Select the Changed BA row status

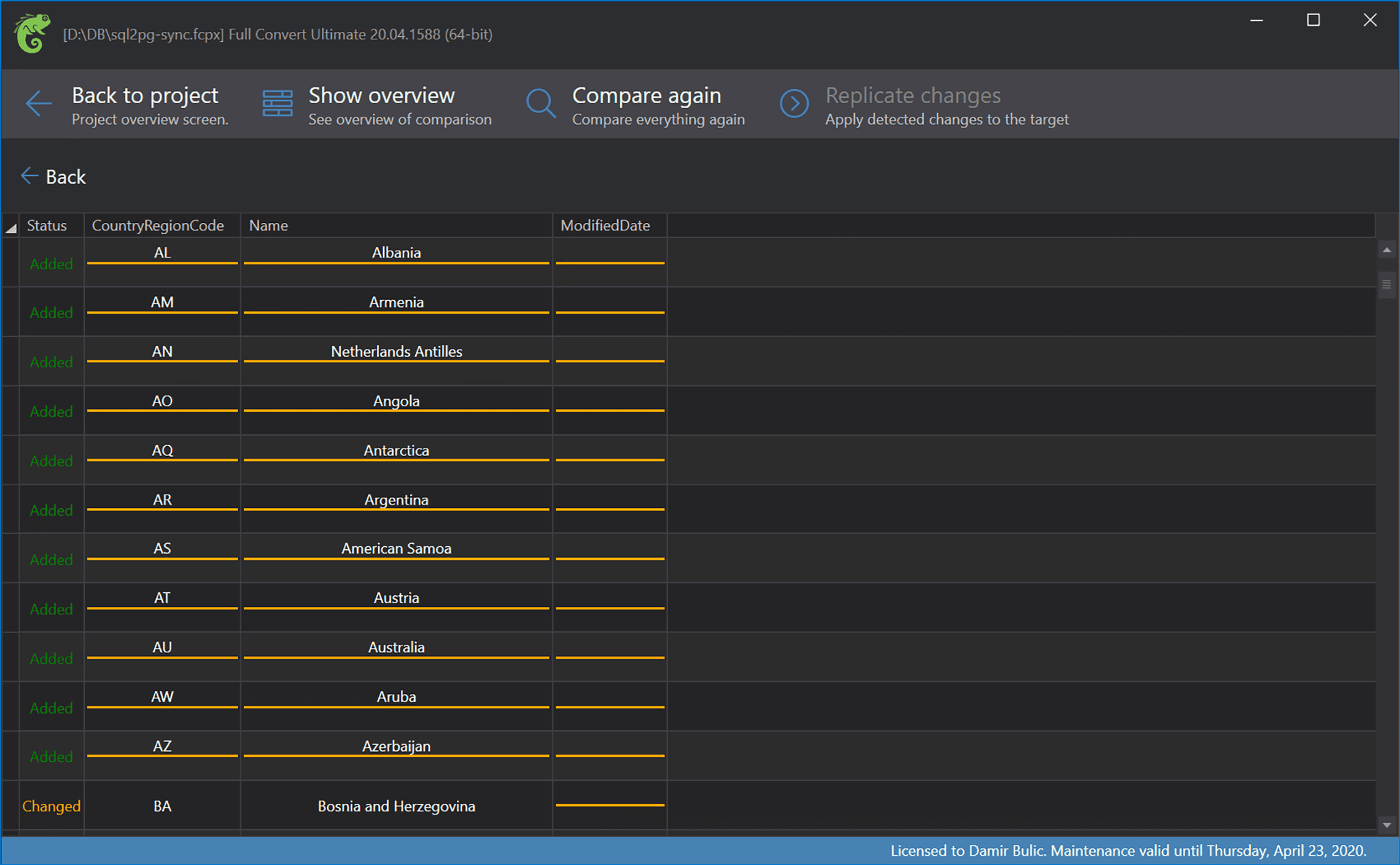(x=51, y=806)
